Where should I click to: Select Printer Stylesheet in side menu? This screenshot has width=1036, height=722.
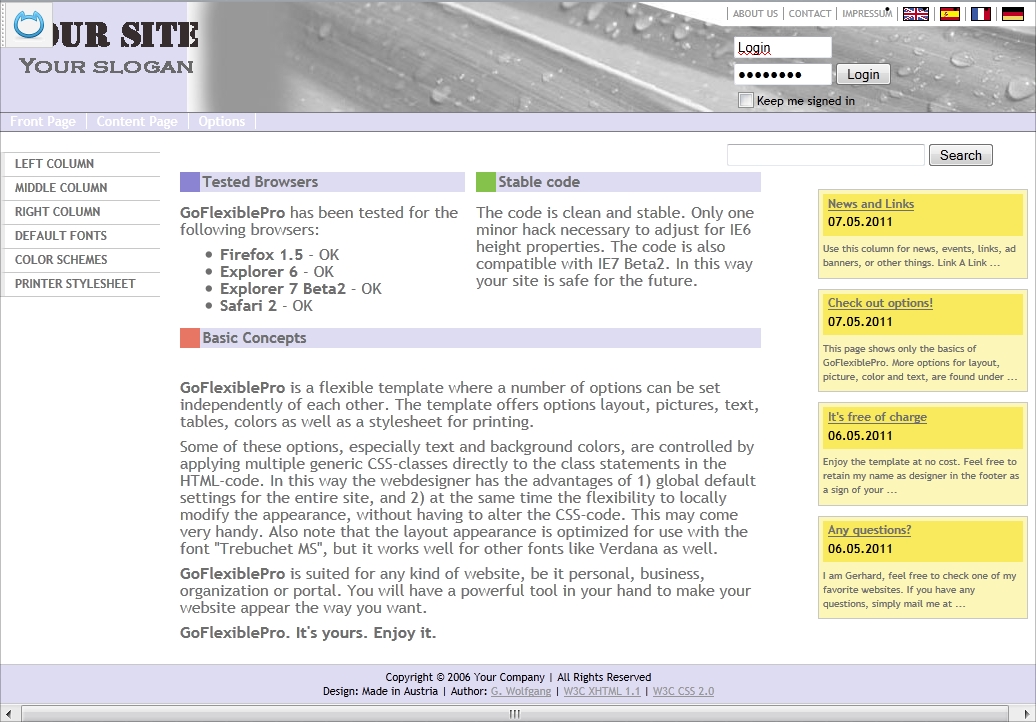(x=81, y=284)
